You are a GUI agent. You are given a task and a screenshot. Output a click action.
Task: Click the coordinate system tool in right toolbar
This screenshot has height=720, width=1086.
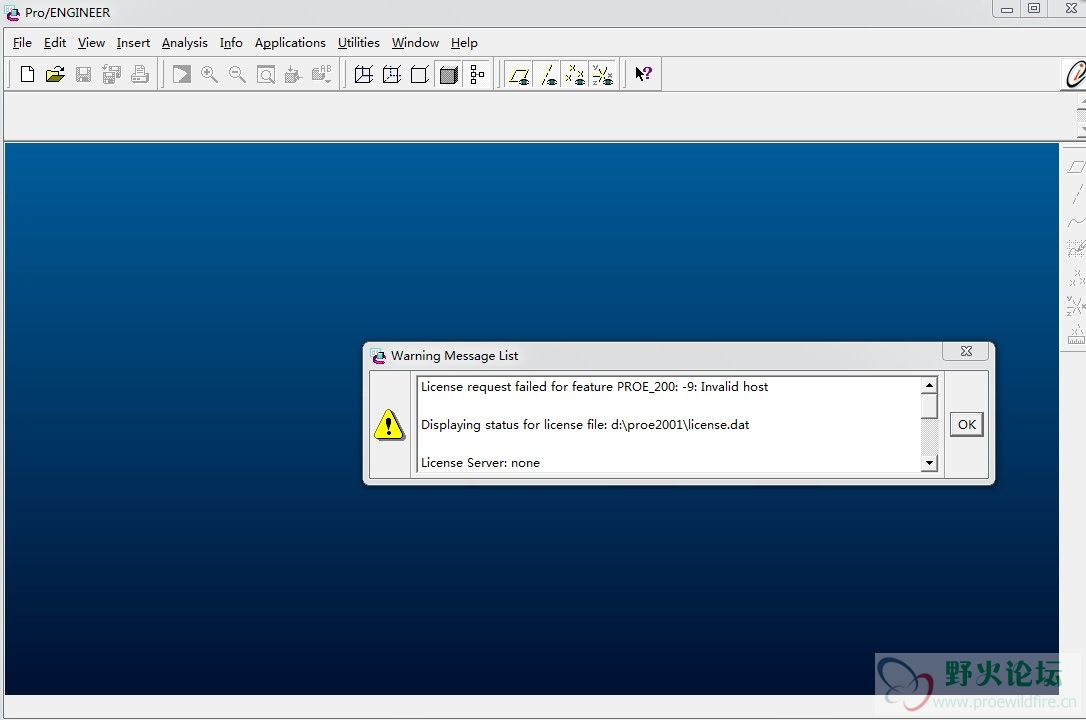(1076, 305)
